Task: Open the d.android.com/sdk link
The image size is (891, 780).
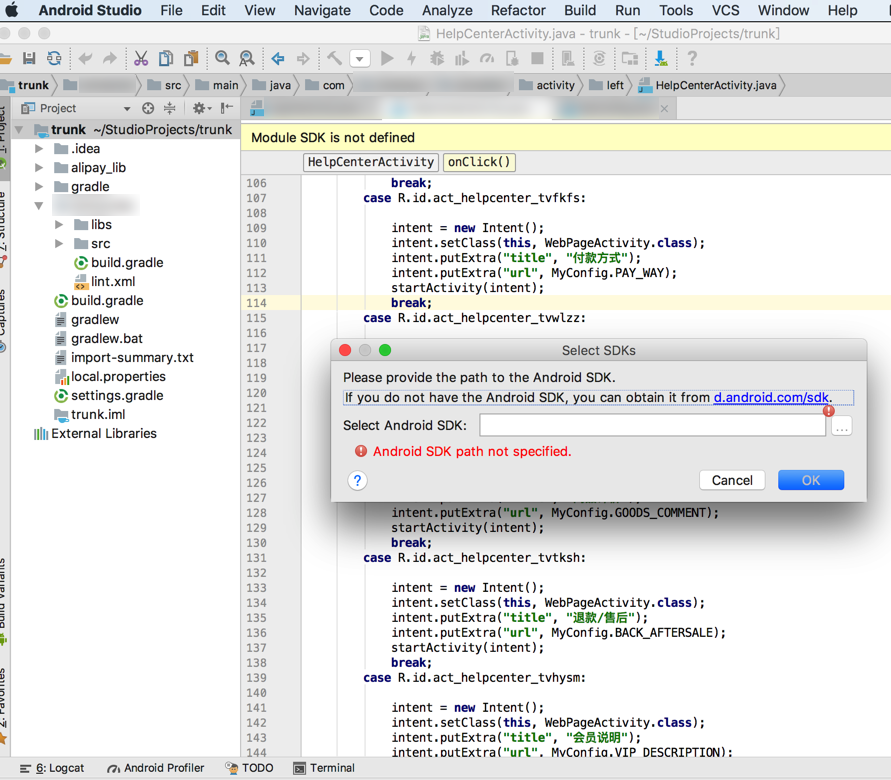Action: click(x=771, y=397)
